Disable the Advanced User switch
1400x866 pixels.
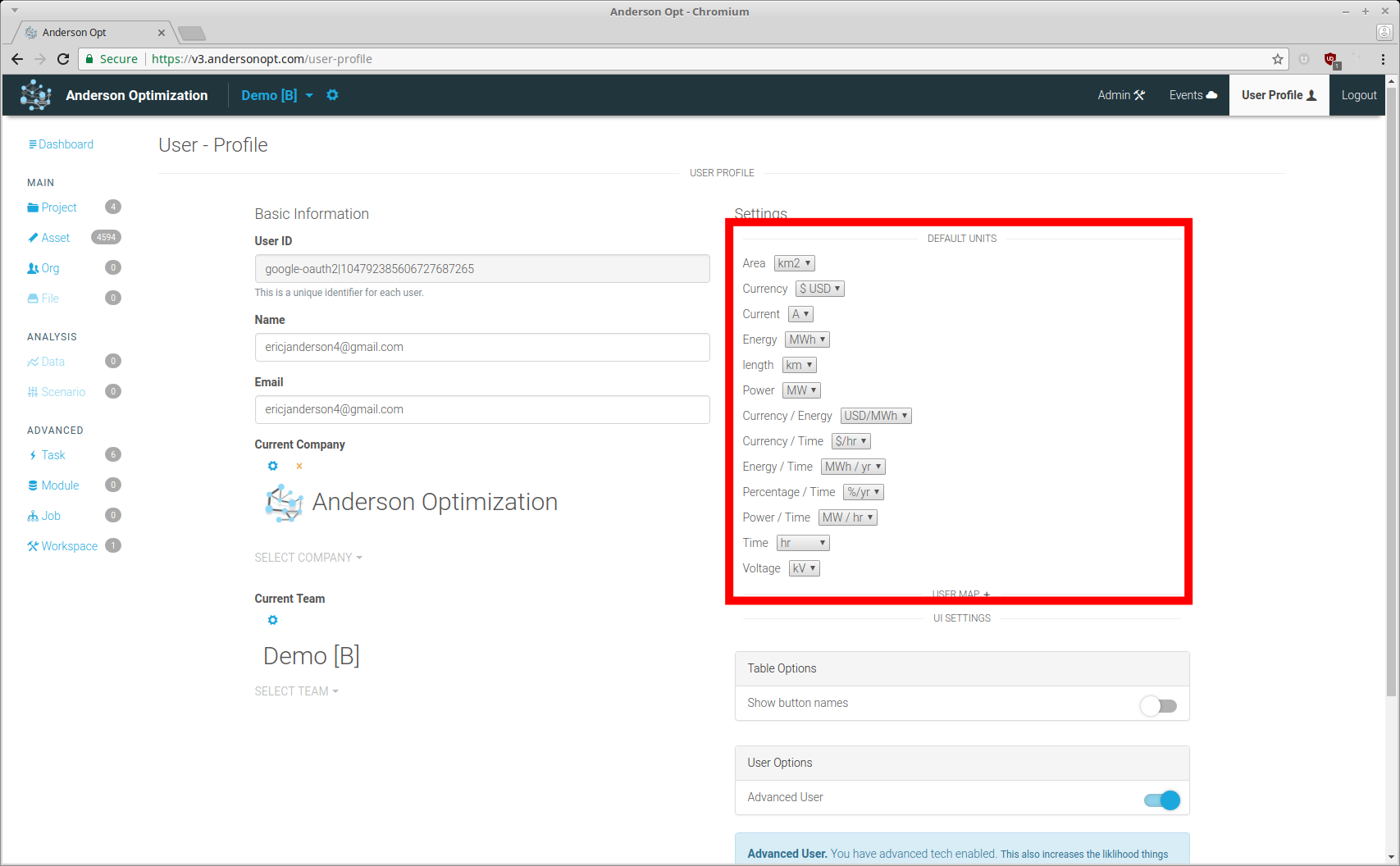point(1161,800)
